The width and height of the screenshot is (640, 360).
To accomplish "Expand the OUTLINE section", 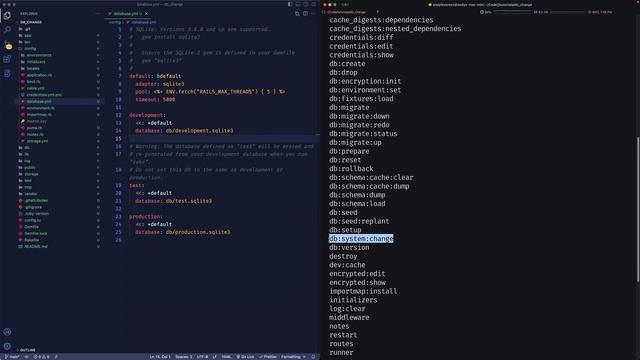I will [27, 350].
